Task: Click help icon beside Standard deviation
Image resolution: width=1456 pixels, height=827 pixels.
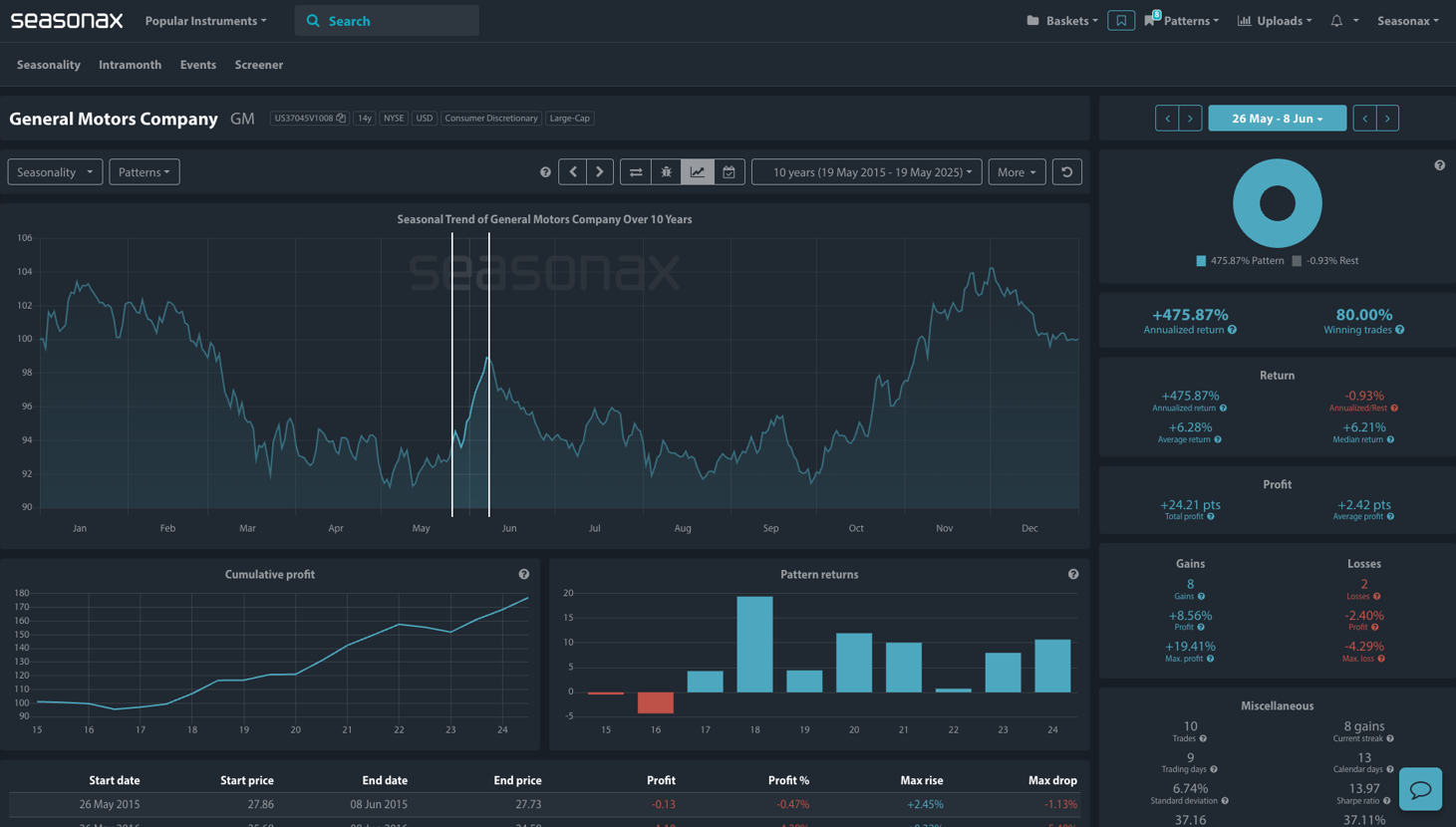Action: point(1225,801)
